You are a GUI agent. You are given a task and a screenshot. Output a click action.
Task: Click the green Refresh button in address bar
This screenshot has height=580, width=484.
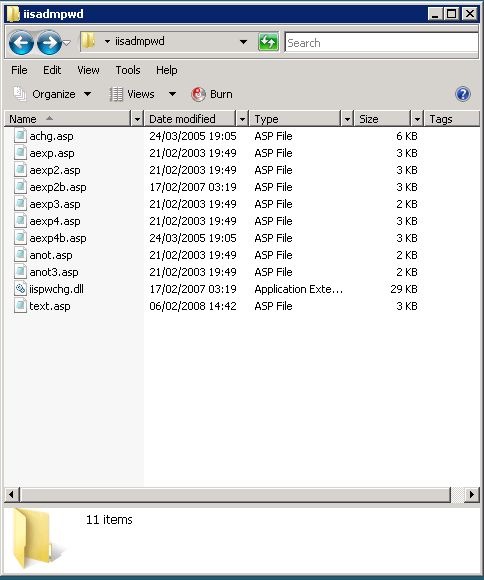[268, 42]
